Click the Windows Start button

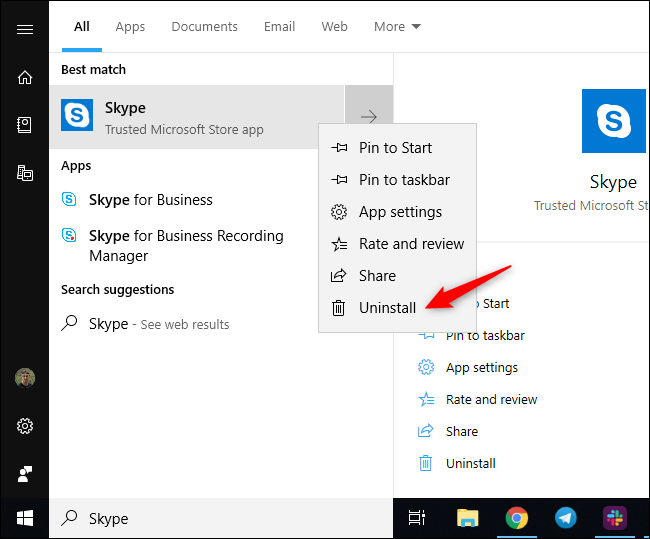click(x=24, y=518)
